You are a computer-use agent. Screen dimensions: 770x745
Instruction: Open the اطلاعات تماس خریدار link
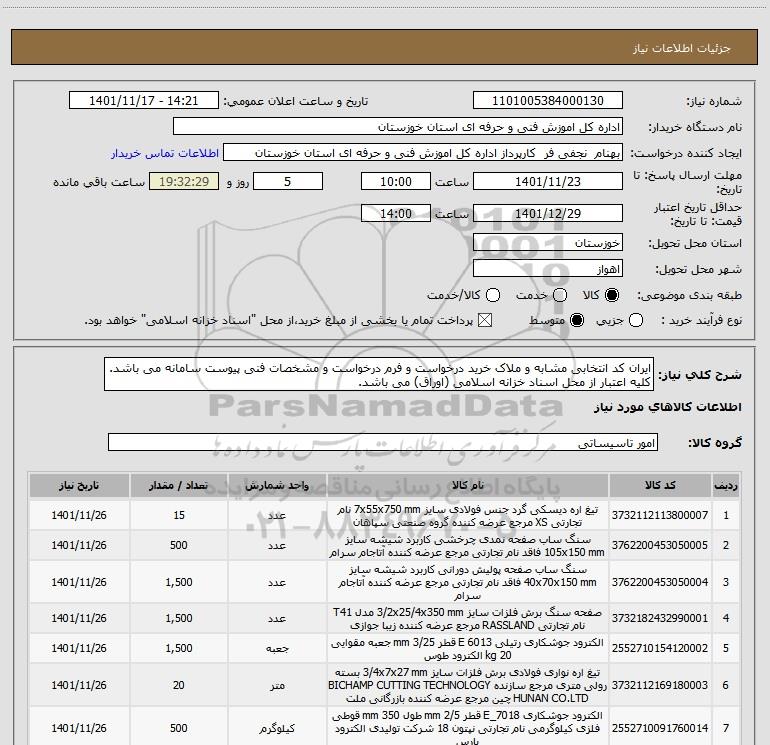[x=165, y=153]
